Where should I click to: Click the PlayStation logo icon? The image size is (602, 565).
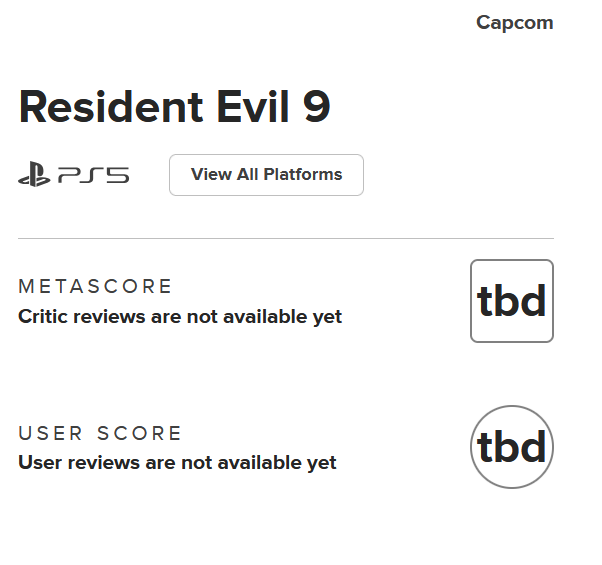click(34, 176)
